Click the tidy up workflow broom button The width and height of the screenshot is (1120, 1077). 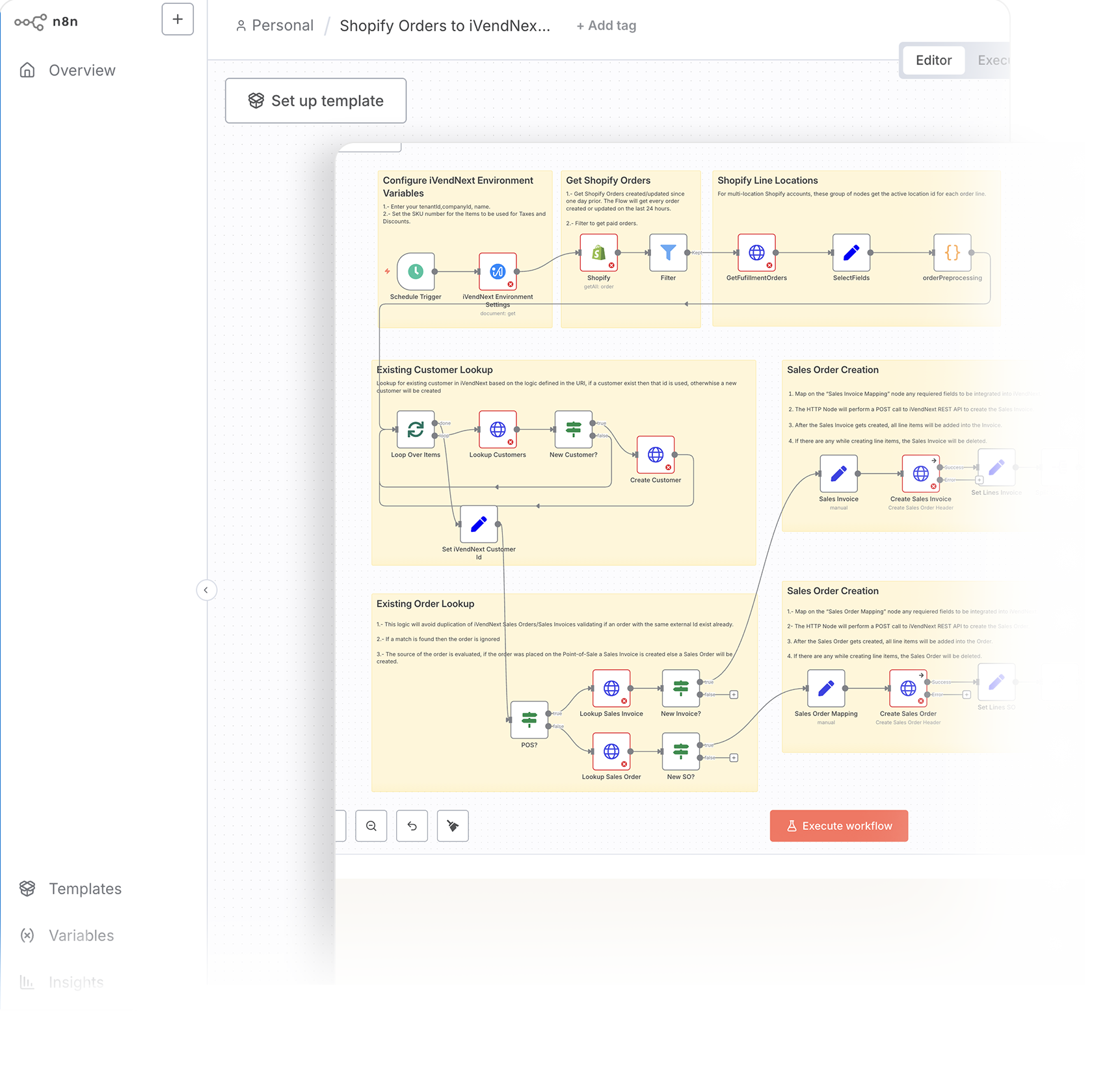click(453, 826)
